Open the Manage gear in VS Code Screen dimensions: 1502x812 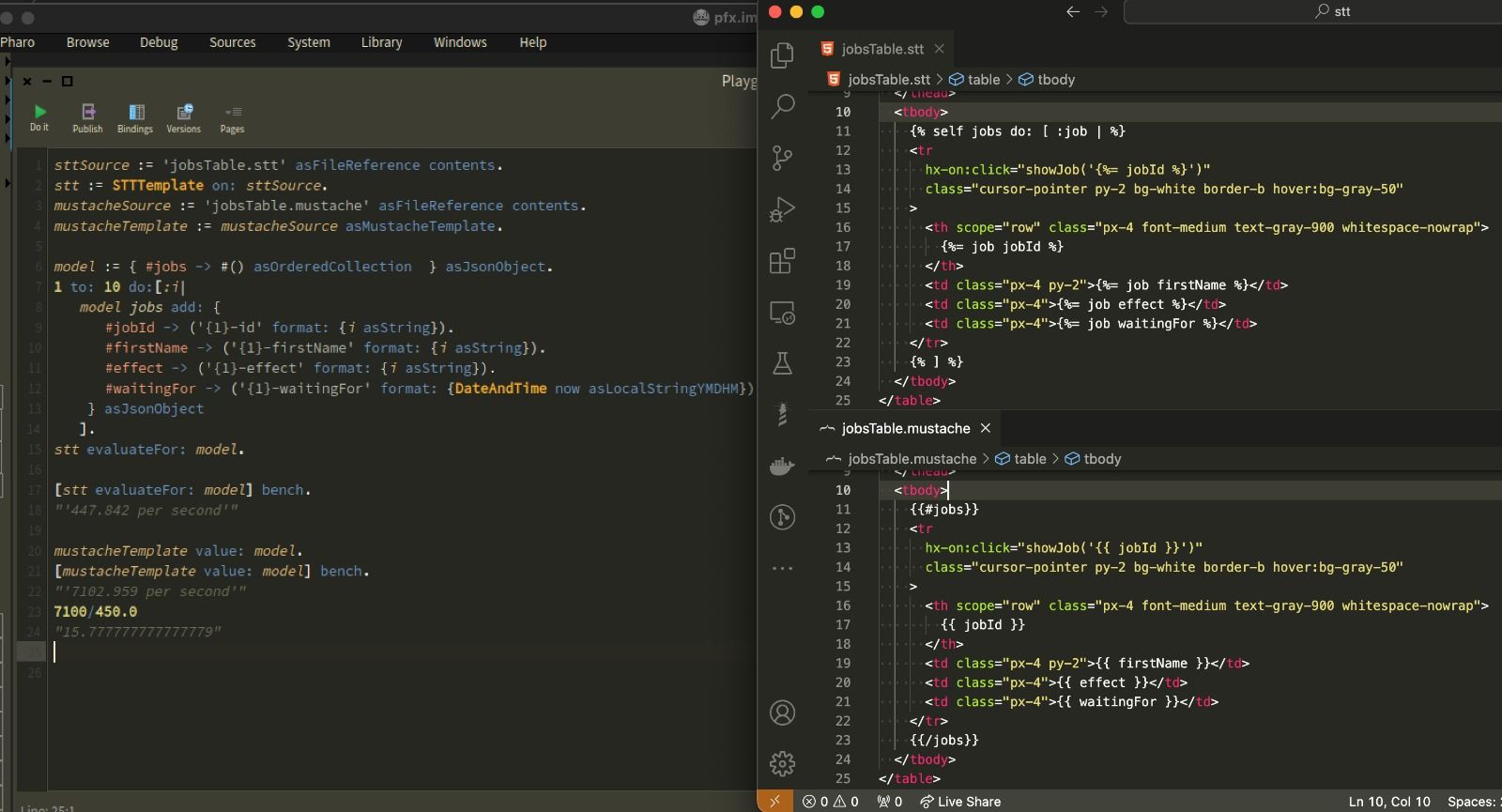(782, 763)
